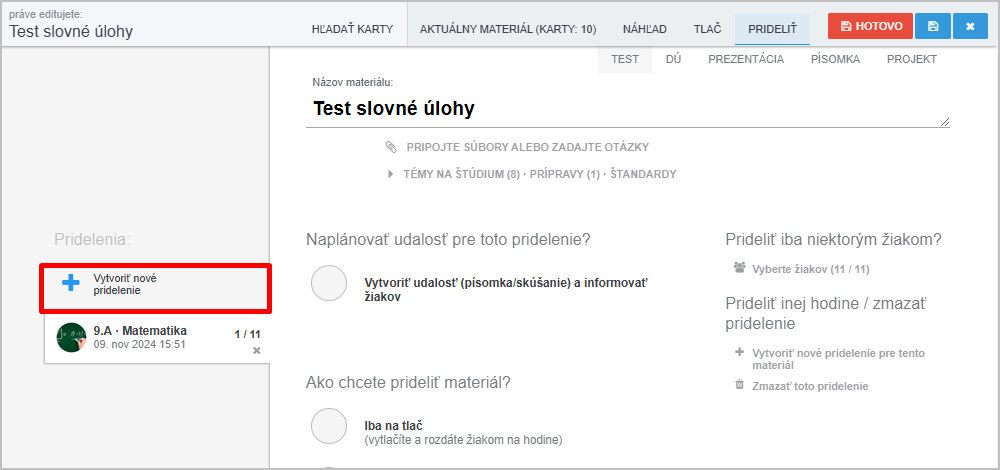Screen dimensions: 1000x470
Task: Click the students group icon next to Vyberte žiakov
Action: (x=740, y=268)
